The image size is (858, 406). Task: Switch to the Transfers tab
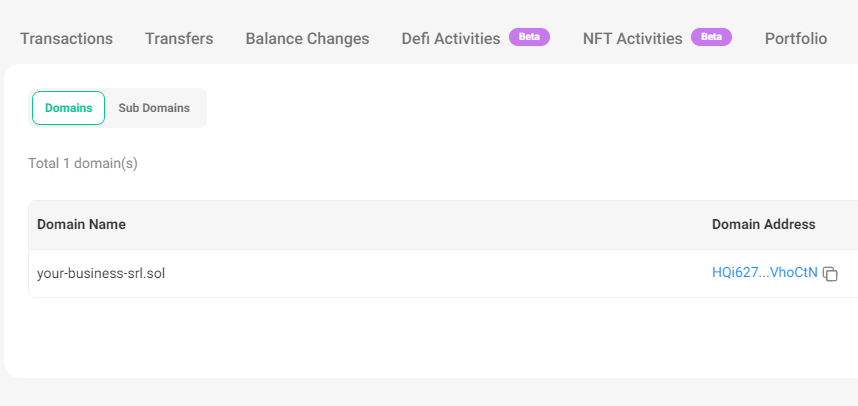pyautogui.click(x=179, y=39)
